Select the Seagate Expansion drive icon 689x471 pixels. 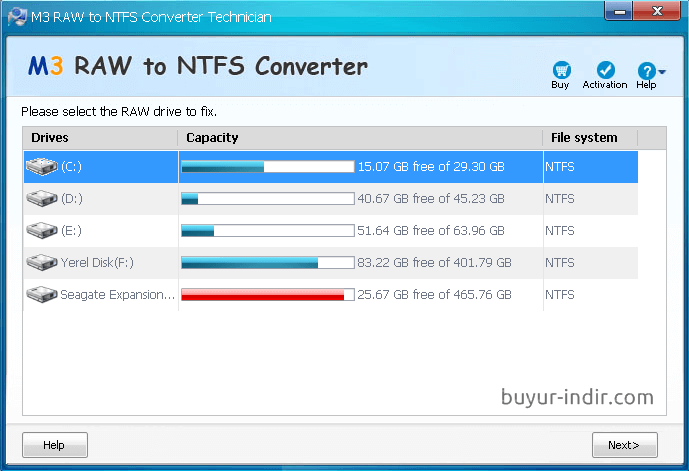click(x=42, y=294)
